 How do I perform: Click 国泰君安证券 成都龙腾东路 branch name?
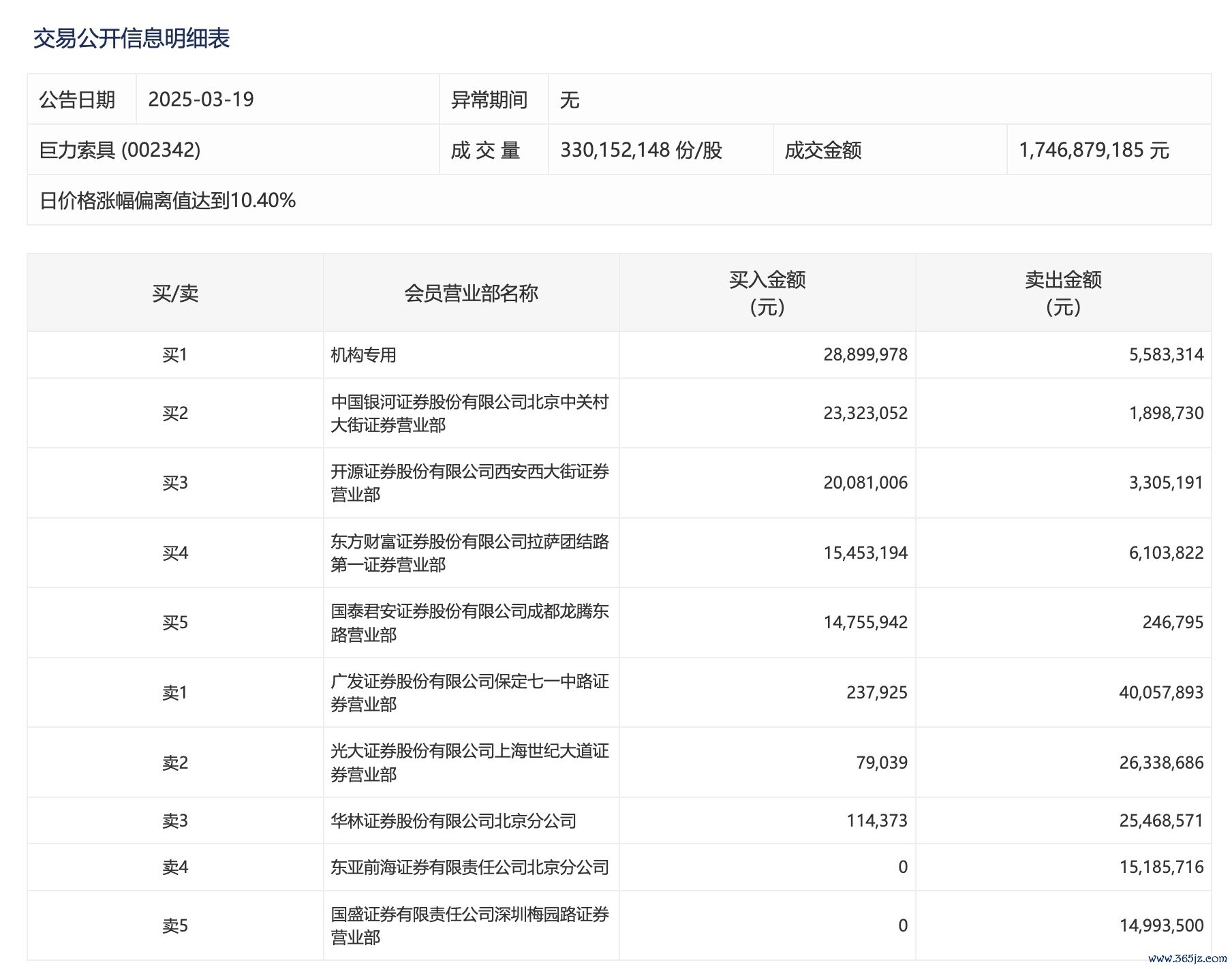[x=469, y=623]
